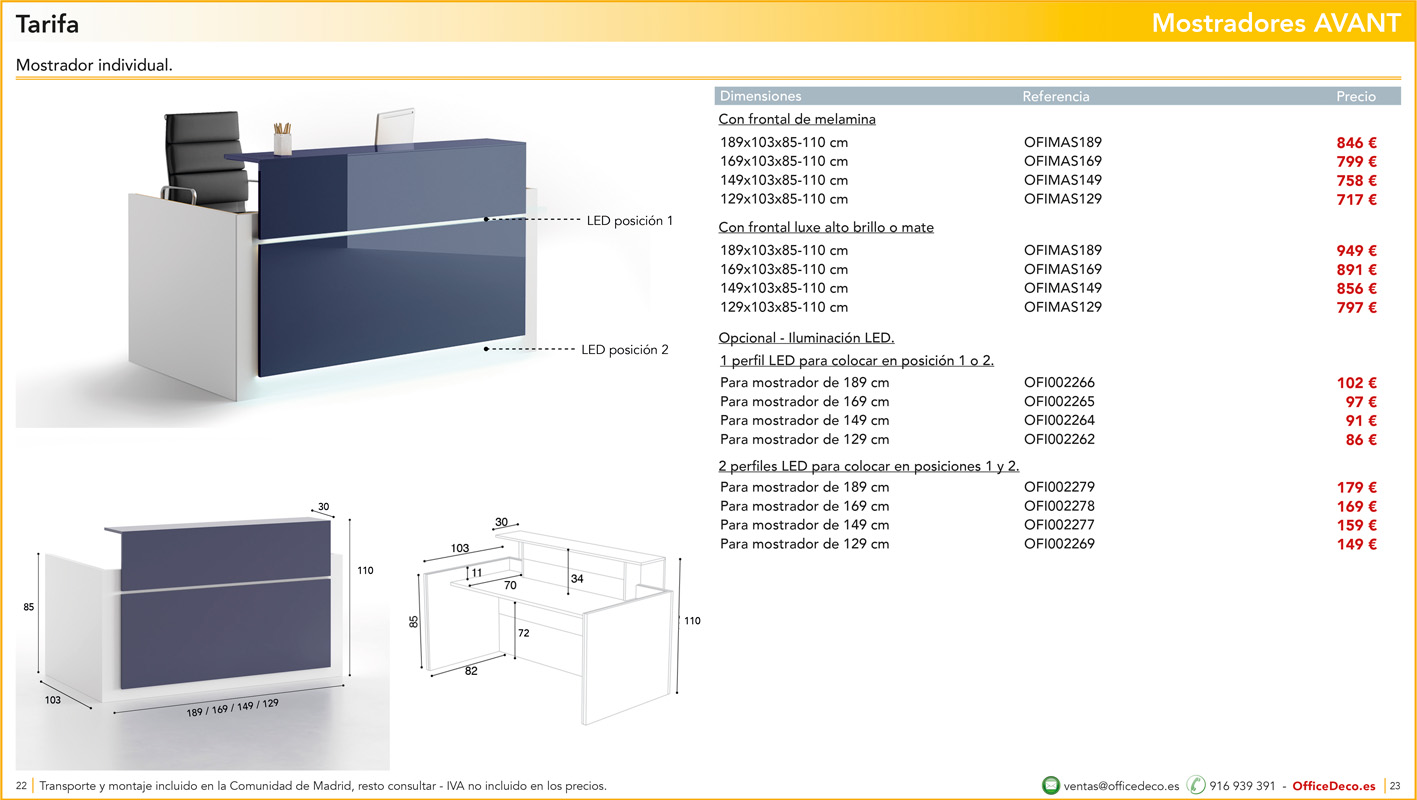
Task: Select the 856 € price
Action: [1357, 289]
